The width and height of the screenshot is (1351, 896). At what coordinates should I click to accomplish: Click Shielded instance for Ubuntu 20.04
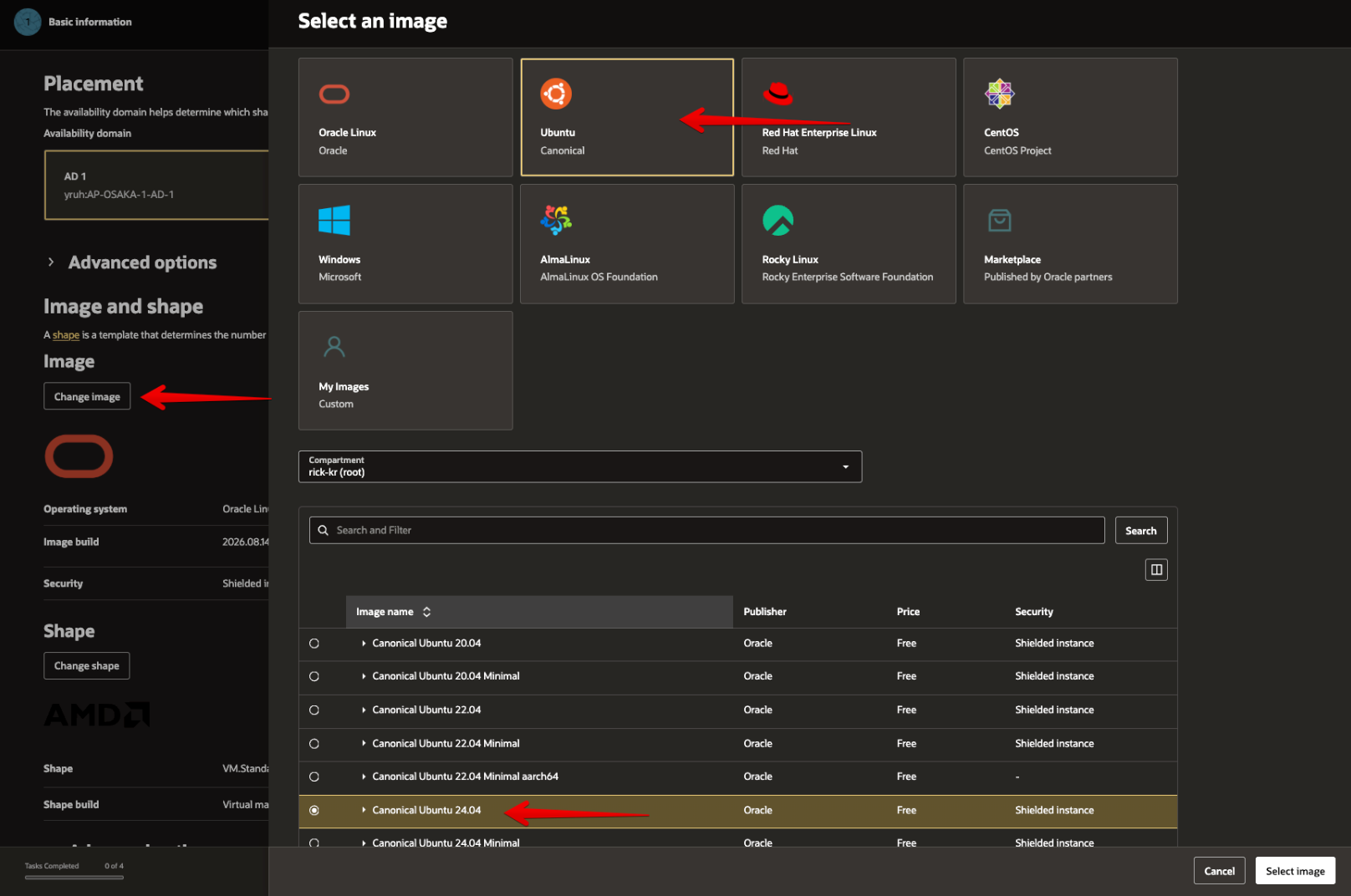[1054, 644]
